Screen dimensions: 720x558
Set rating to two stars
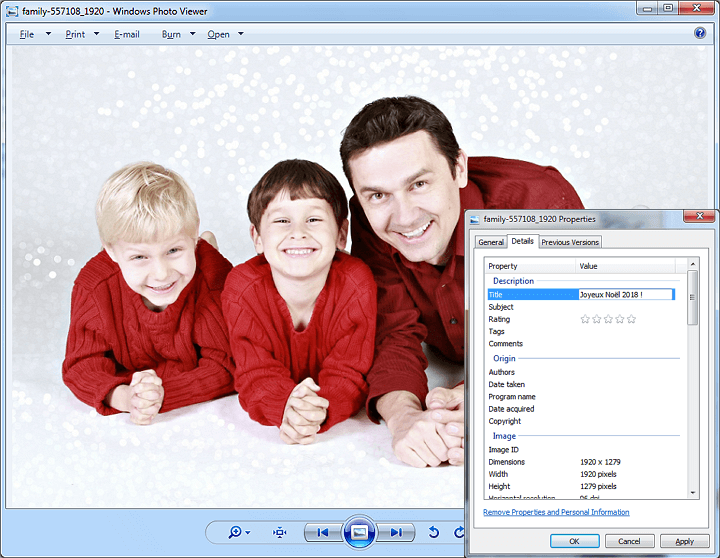(596, 319)
